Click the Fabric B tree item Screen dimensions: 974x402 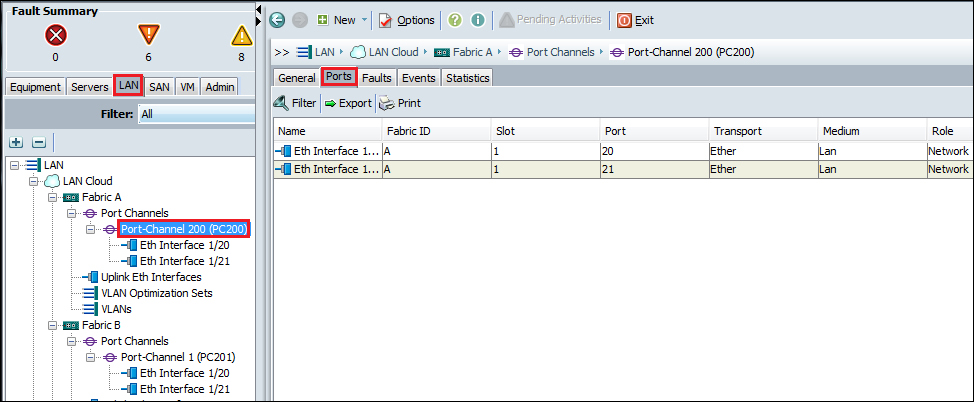[101, 325]
